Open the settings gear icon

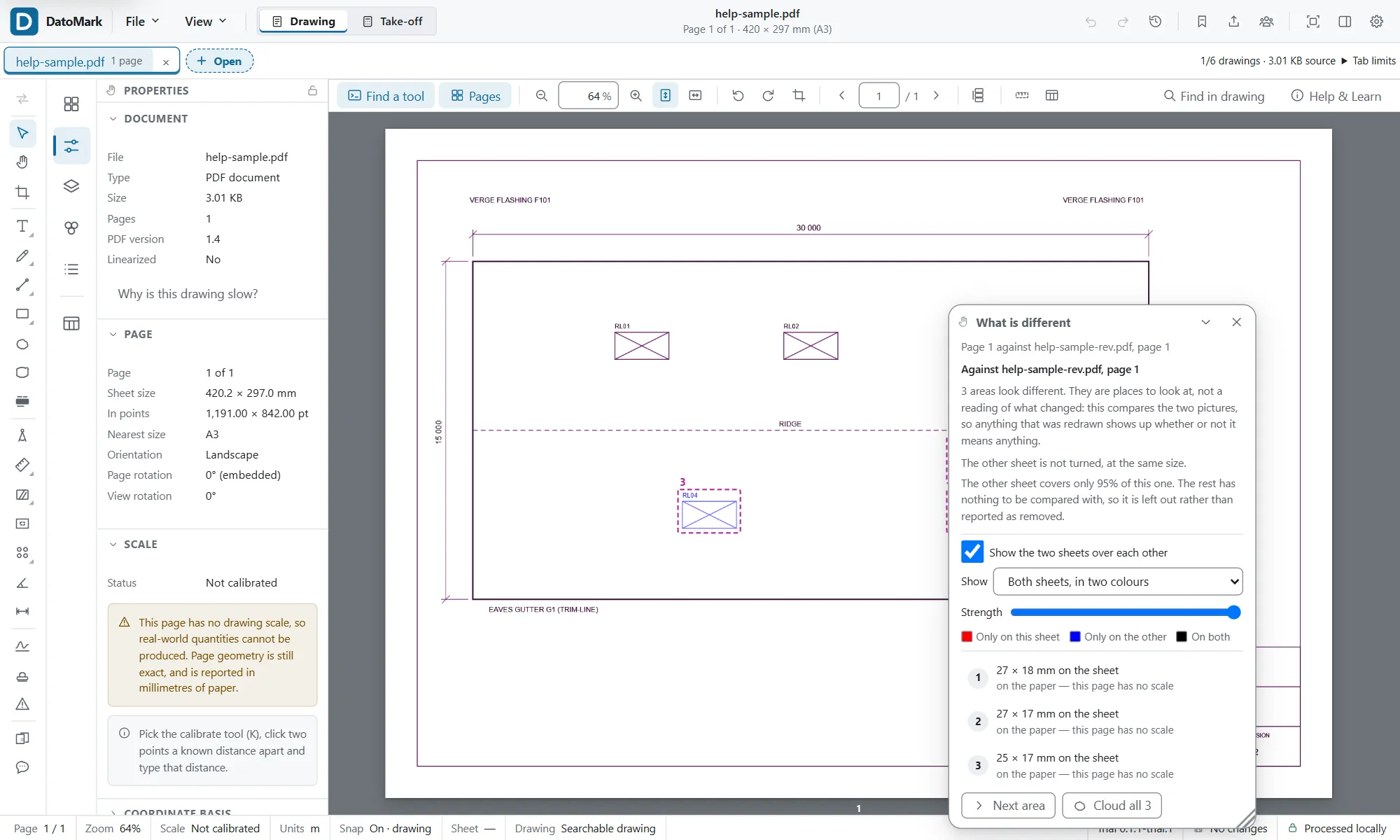pos(1377,22)
